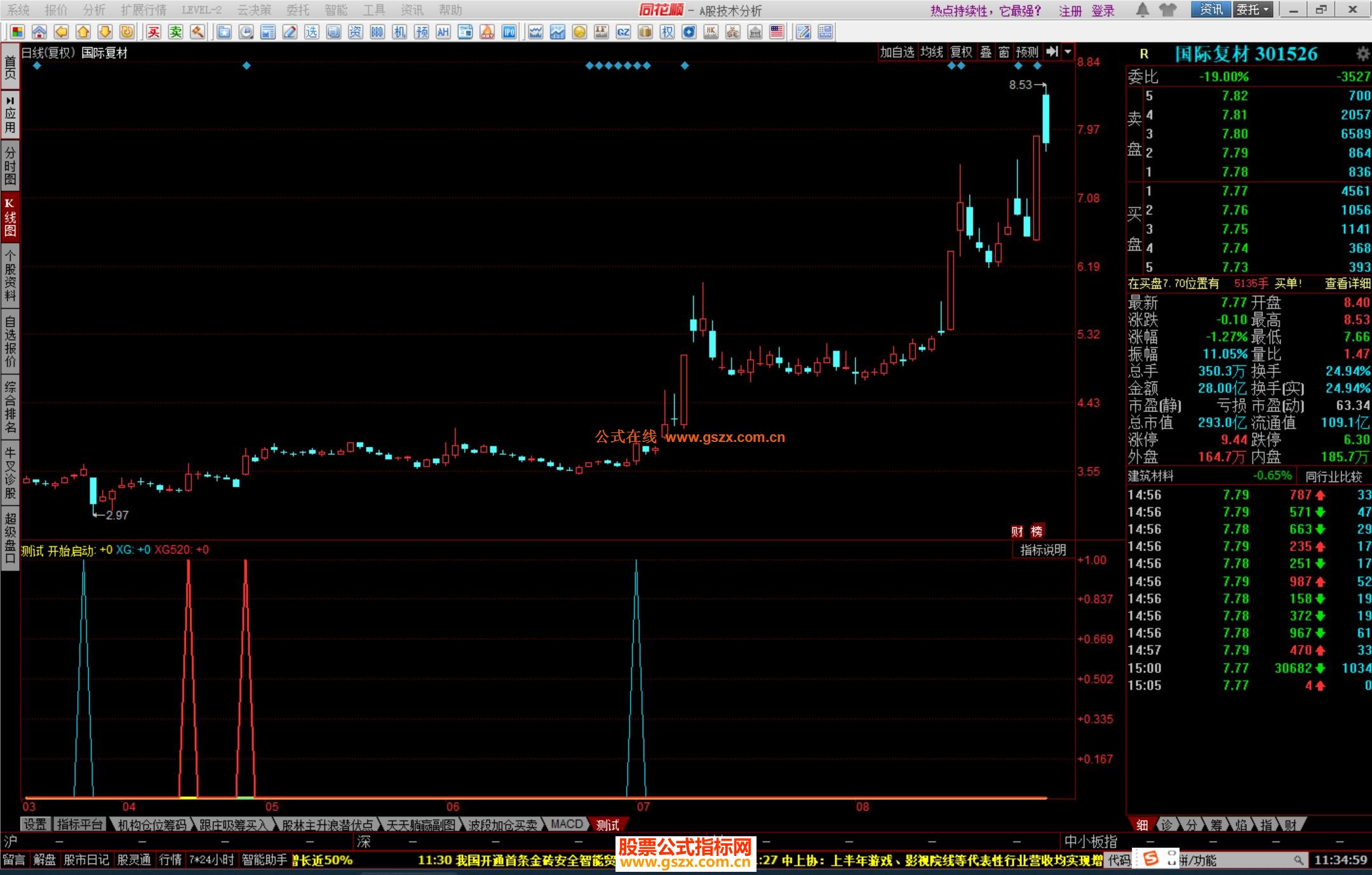Click the red 买 buy toolbar icon
The width and height of the screenshot is (1372, 875).
click(x=154, y=32)
